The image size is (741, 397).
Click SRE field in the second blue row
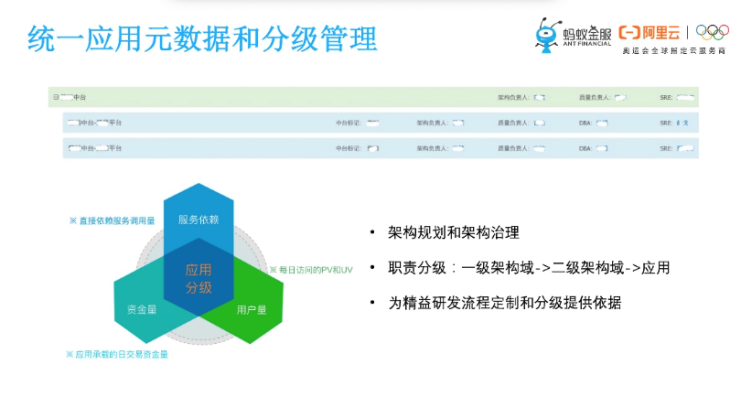[x=677, y=148]
